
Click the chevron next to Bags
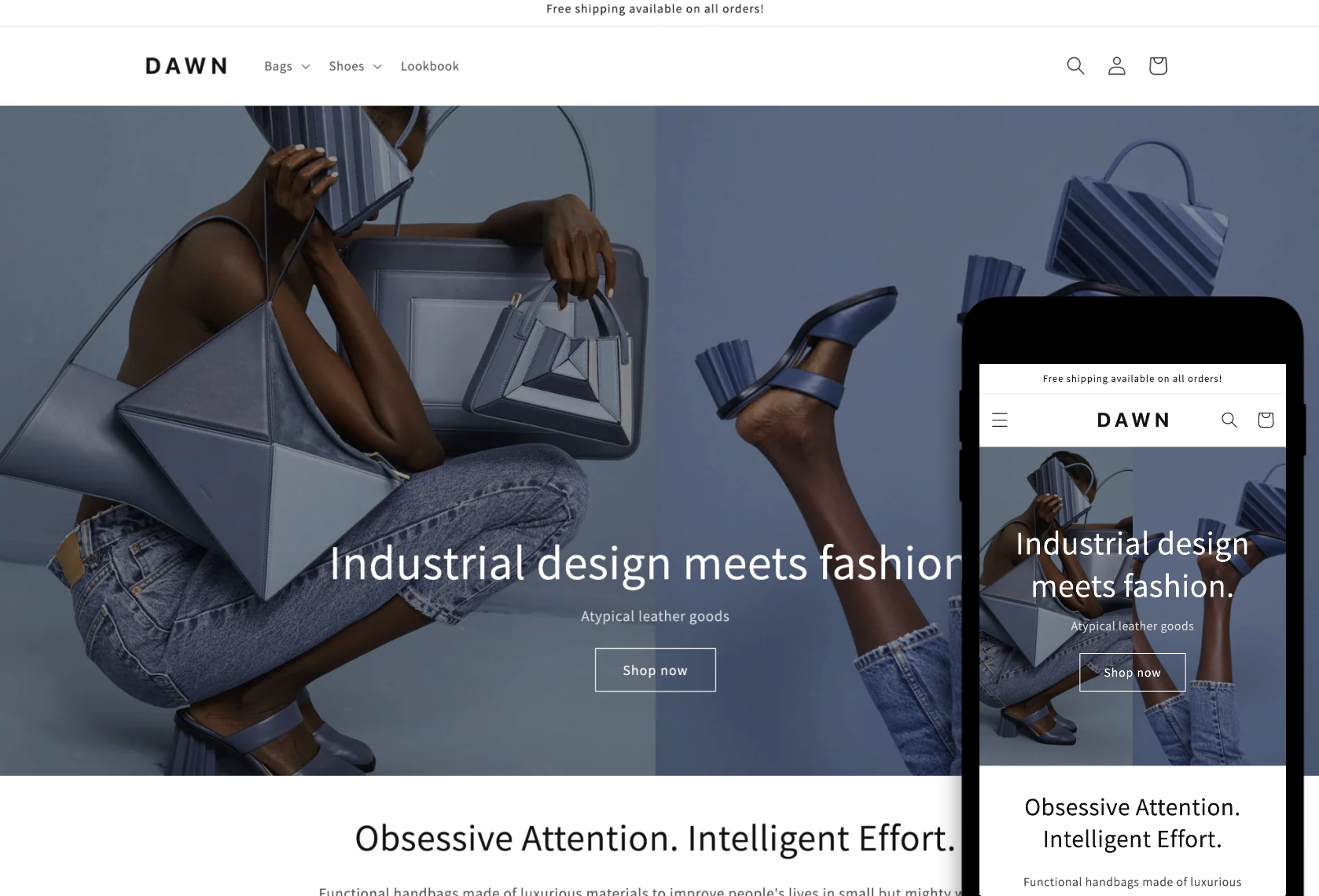306,67
